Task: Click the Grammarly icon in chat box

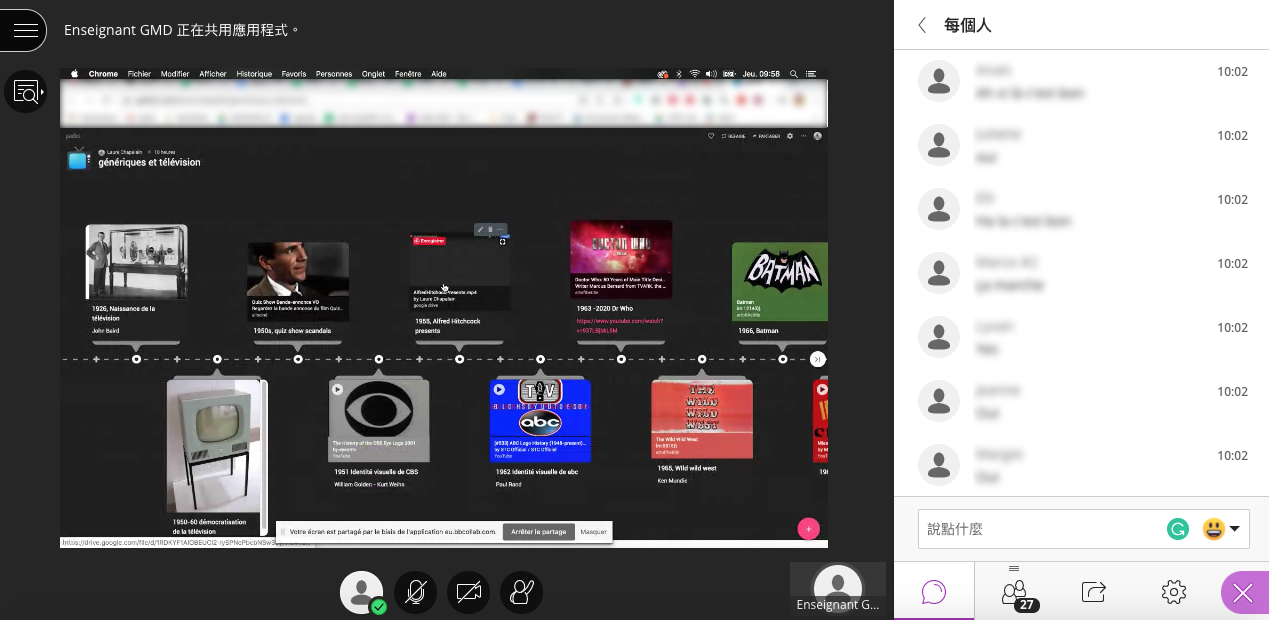Action: pos(1178,529)
